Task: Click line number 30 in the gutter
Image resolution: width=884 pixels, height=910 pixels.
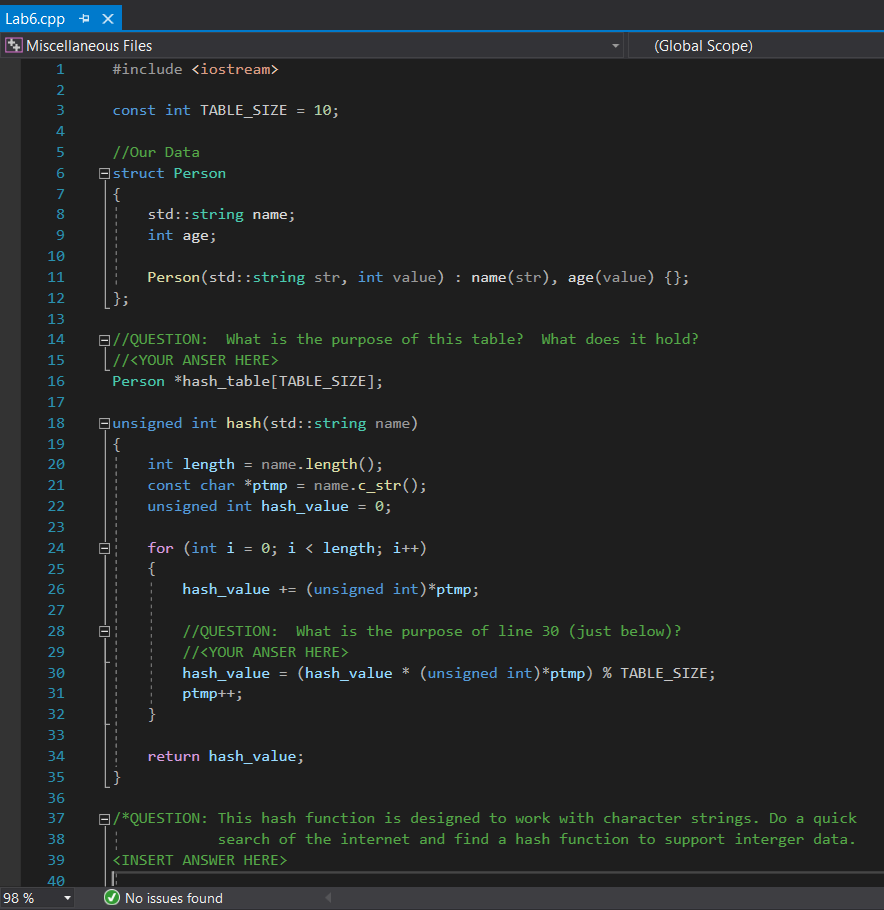Action: tap(56, 672)
